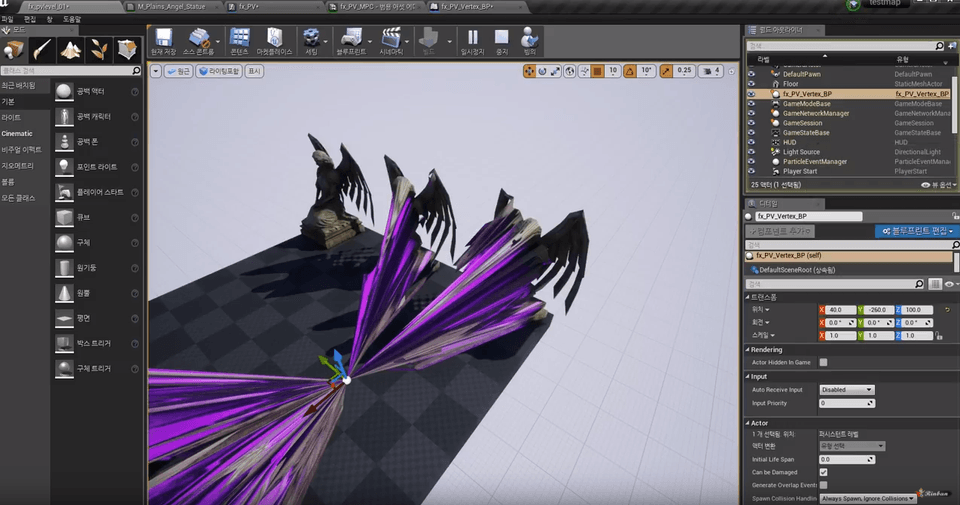The image size is (960, 505).
Task: Click the search icon in class search box
Action: click(x=136, y=71)
